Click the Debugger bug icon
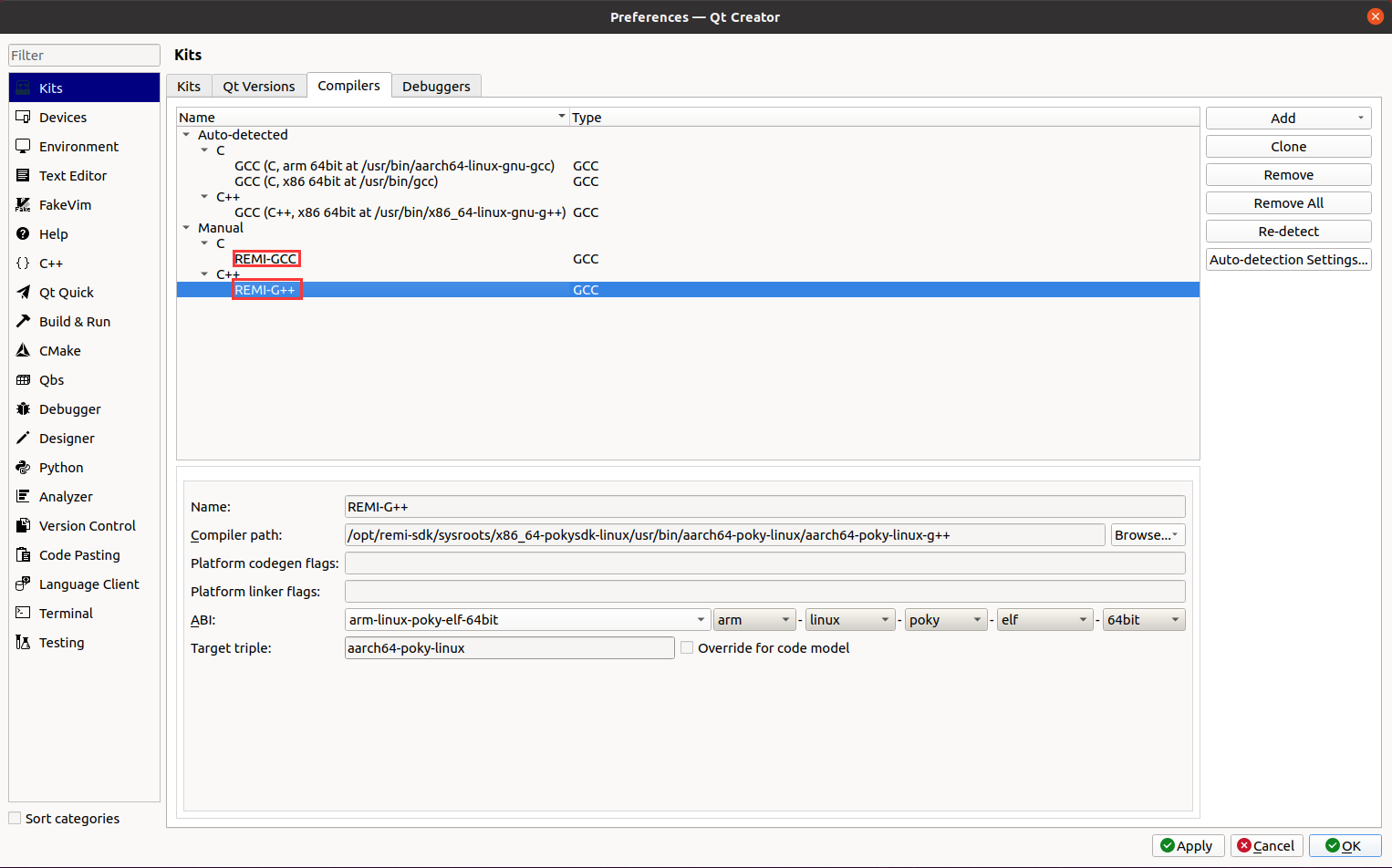The height and width of the screenshot is (868, 1392). click(24, 409)
